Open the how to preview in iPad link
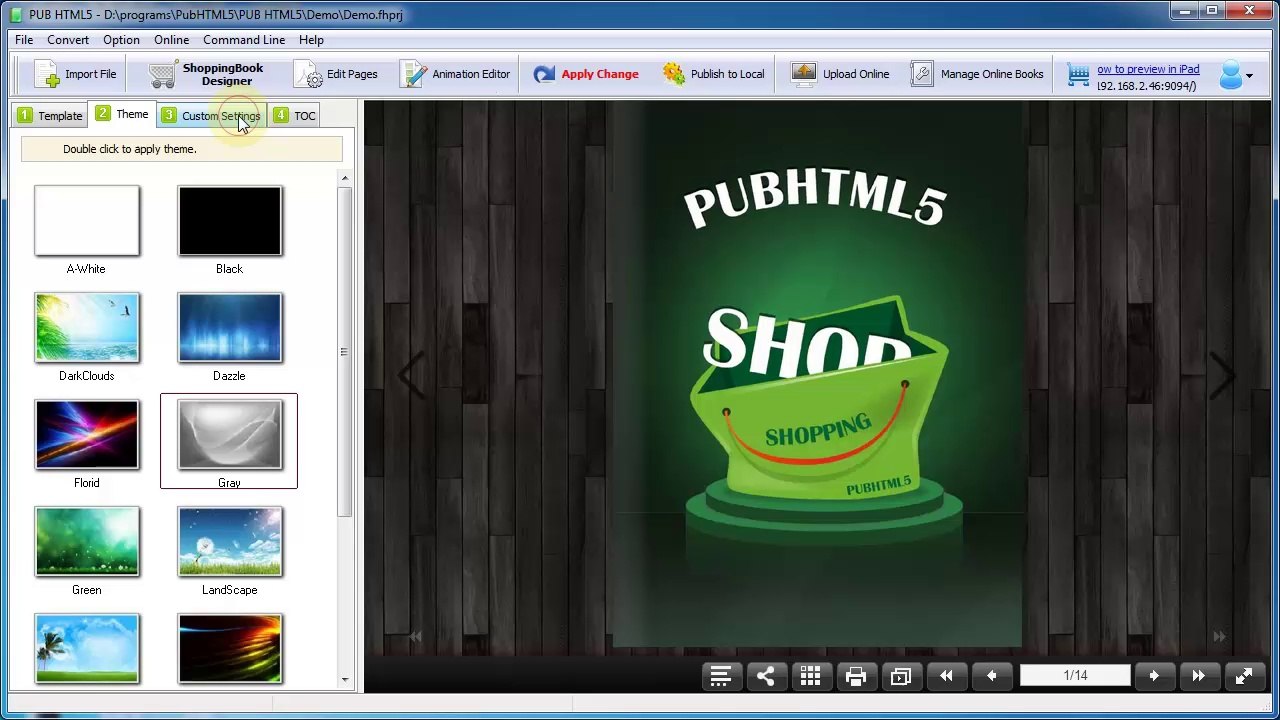Image resolution: width=1280 pixels, height=720 pixels. coord(1148,69)
